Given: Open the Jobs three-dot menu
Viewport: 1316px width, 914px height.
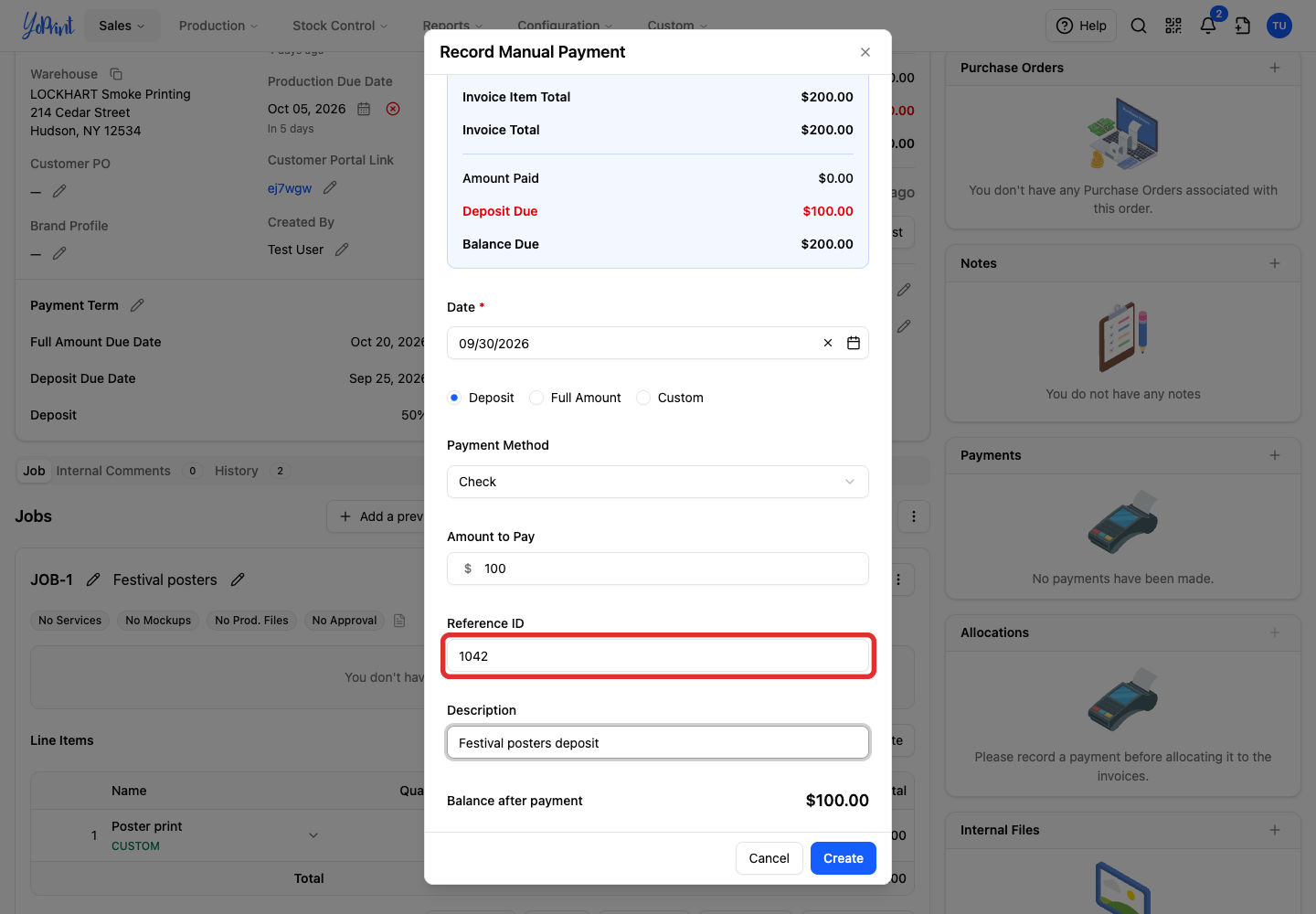Looking at the screenshot, I should coord(914,516).
